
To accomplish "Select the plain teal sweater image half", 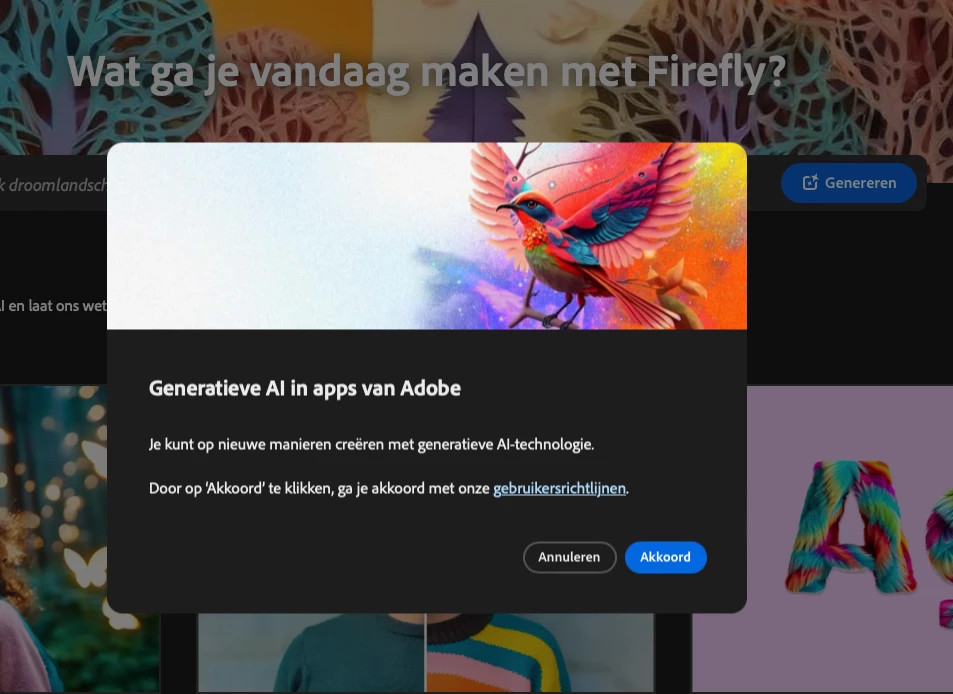I will pyautogui.click(x=311, y=652).
